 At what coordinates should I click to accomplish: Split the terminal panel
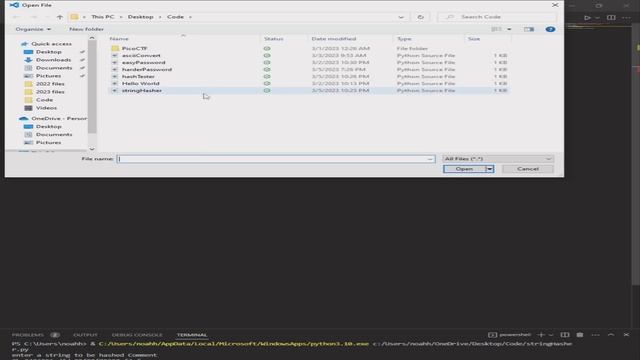tap(564, 335)
